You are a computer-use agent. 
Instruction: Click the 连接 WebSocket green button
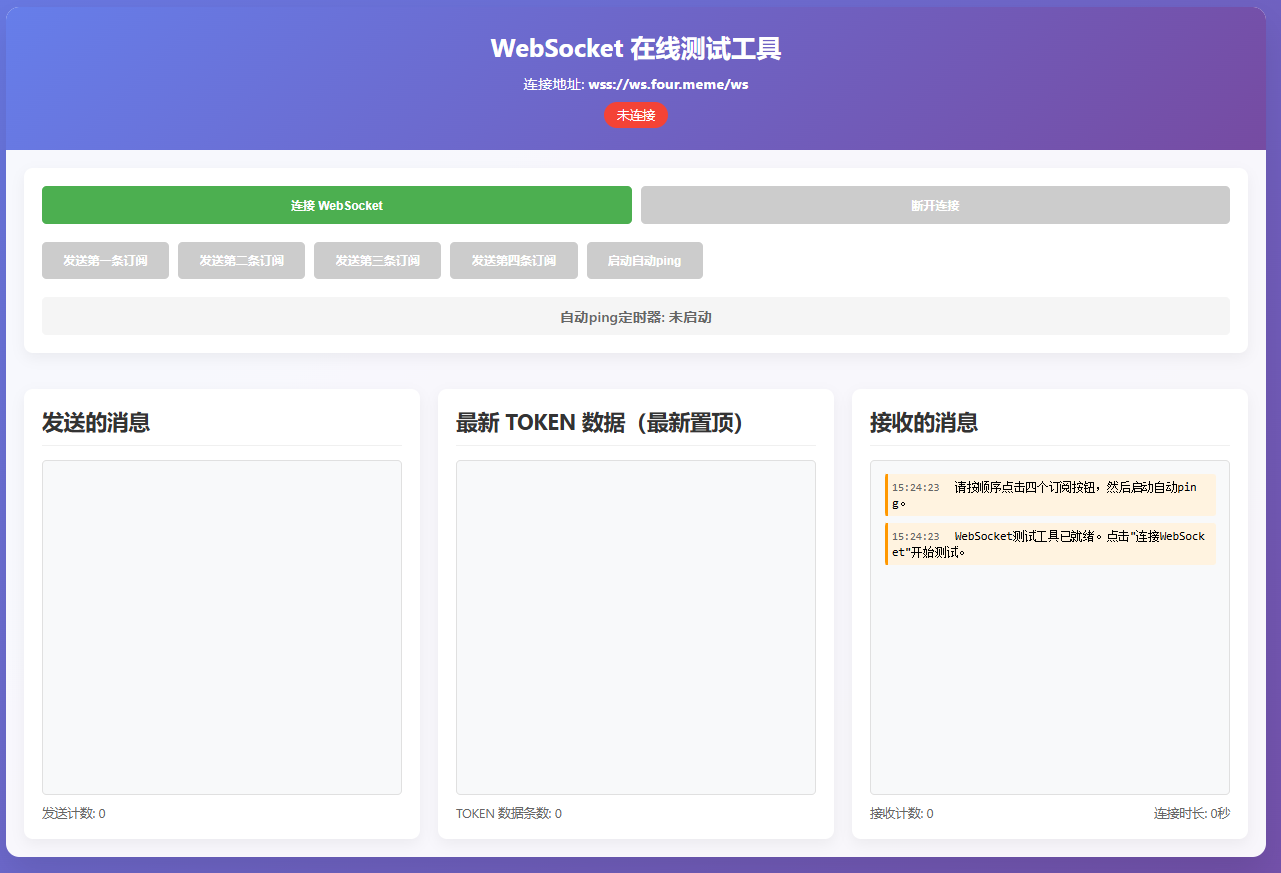[336, 204]
